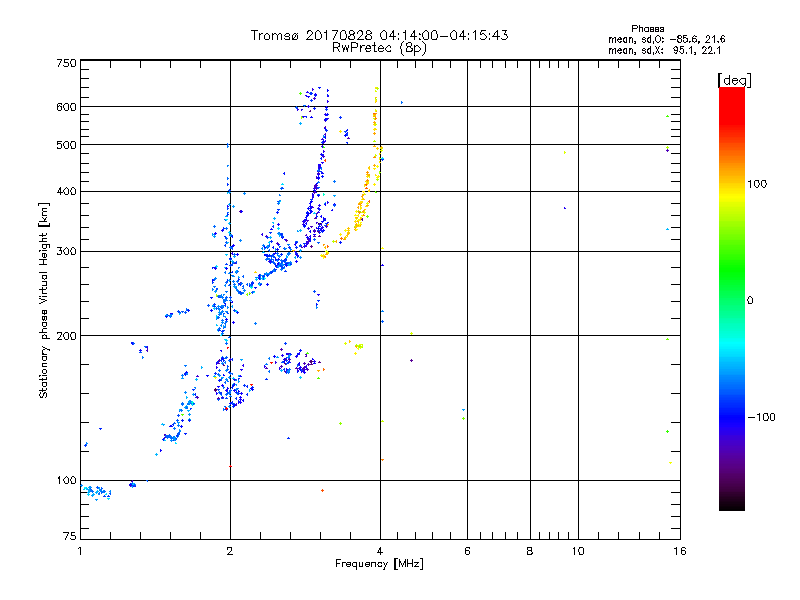
Task: Click the x-axis tick label '10'
Action: pos(578,551)
